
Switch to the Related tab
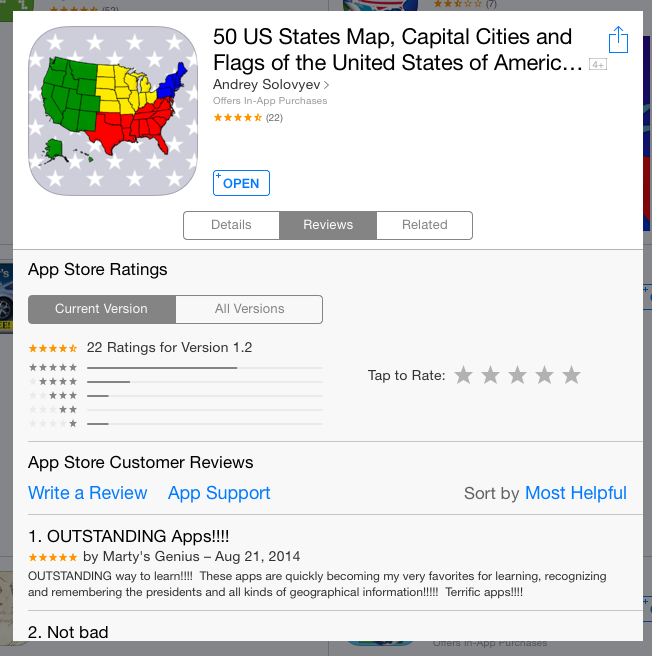[x=424, y=225]
